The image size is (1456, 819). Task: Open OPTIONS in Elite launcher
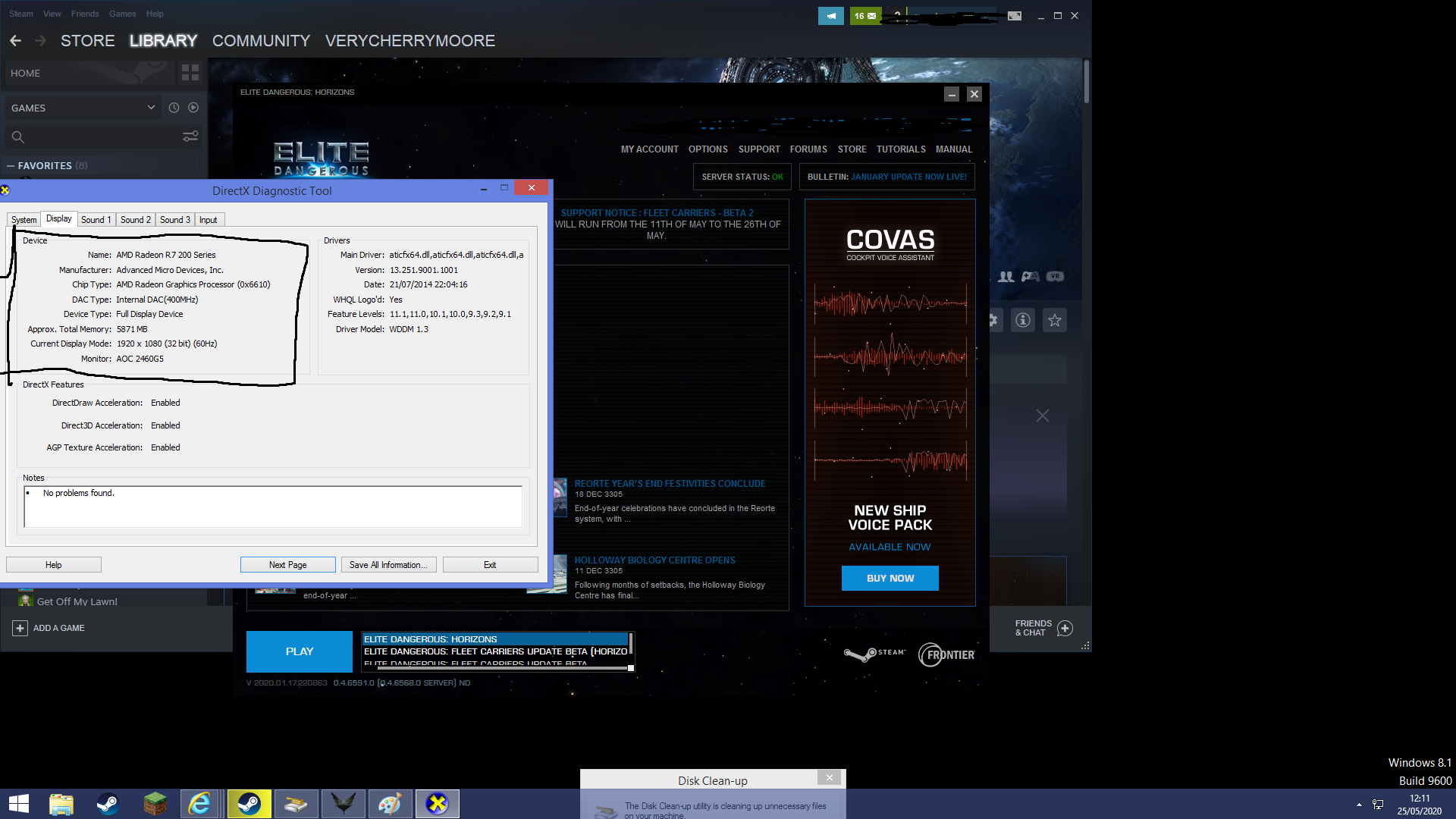tap(708, 149)
